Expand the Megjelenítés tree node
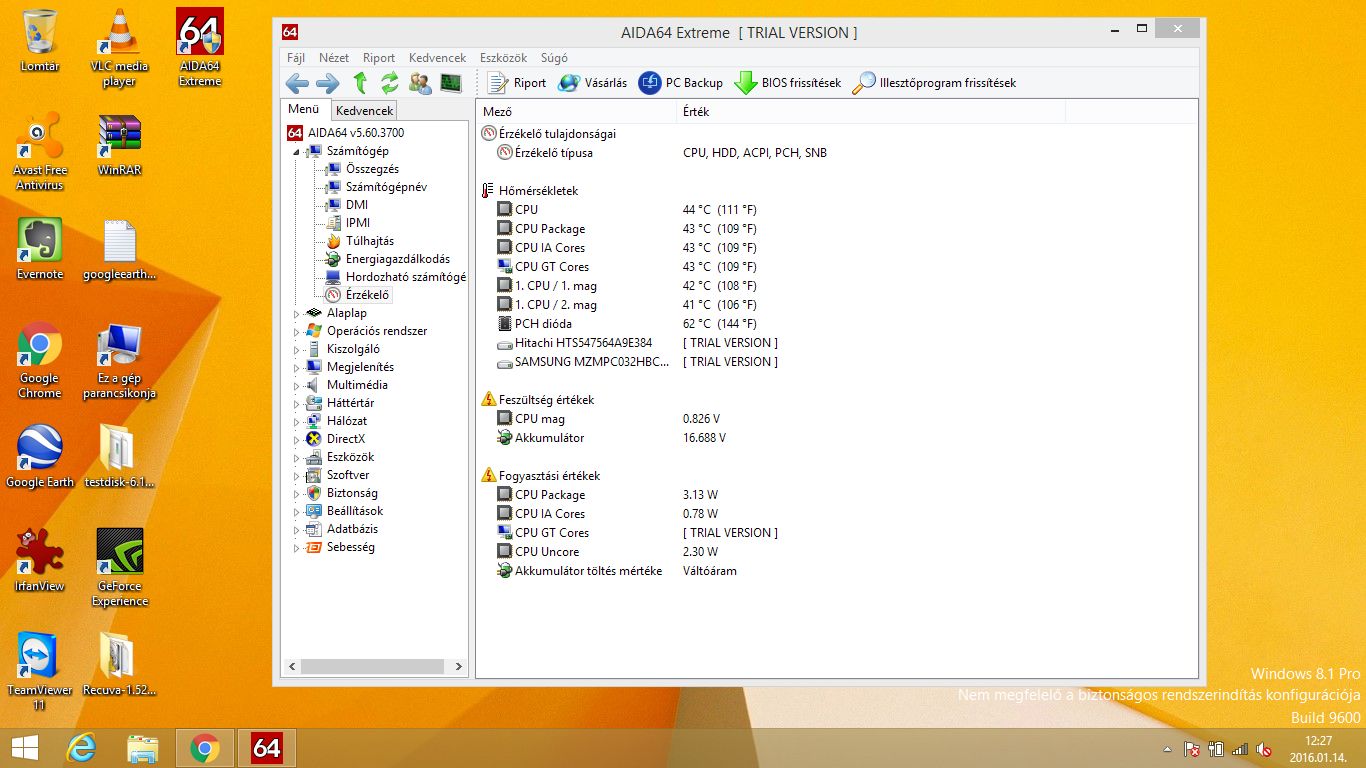The image size is (1366, 768). pyautogui.click(x=295, y=368)
